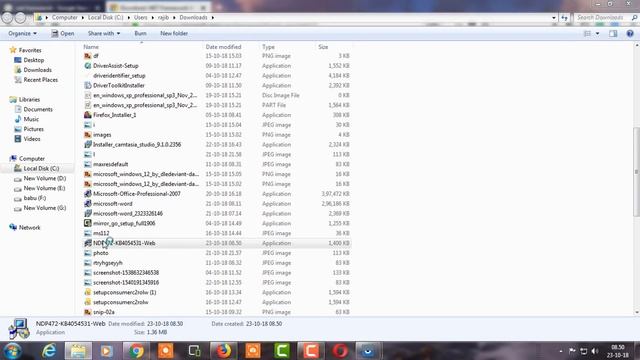The height and width of the screenshot is (360, 640).
Task: Open the Help icon
Action: coord(630,33)
